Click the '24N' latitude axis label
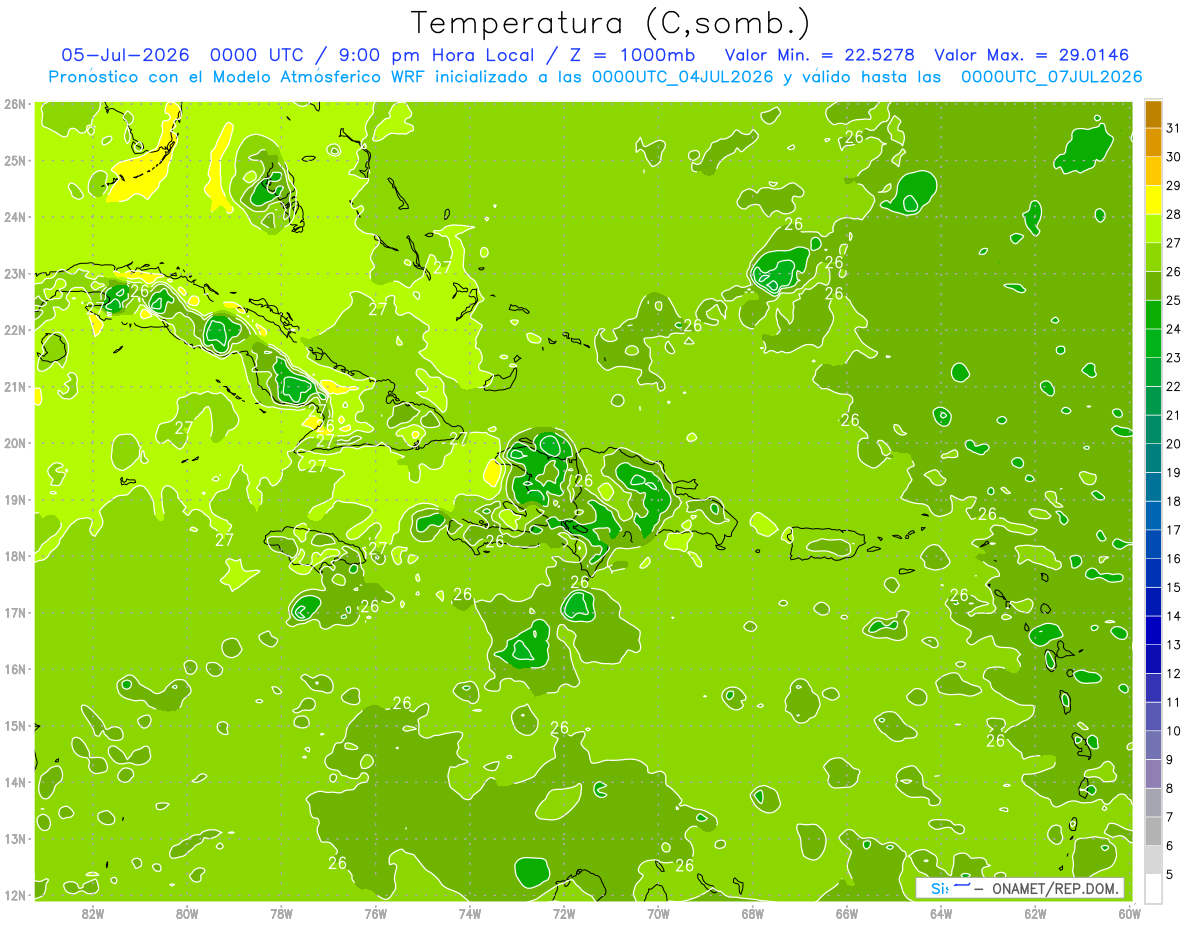The width and height of the screenshot is (1200, 927). click(x=14, y=217)
